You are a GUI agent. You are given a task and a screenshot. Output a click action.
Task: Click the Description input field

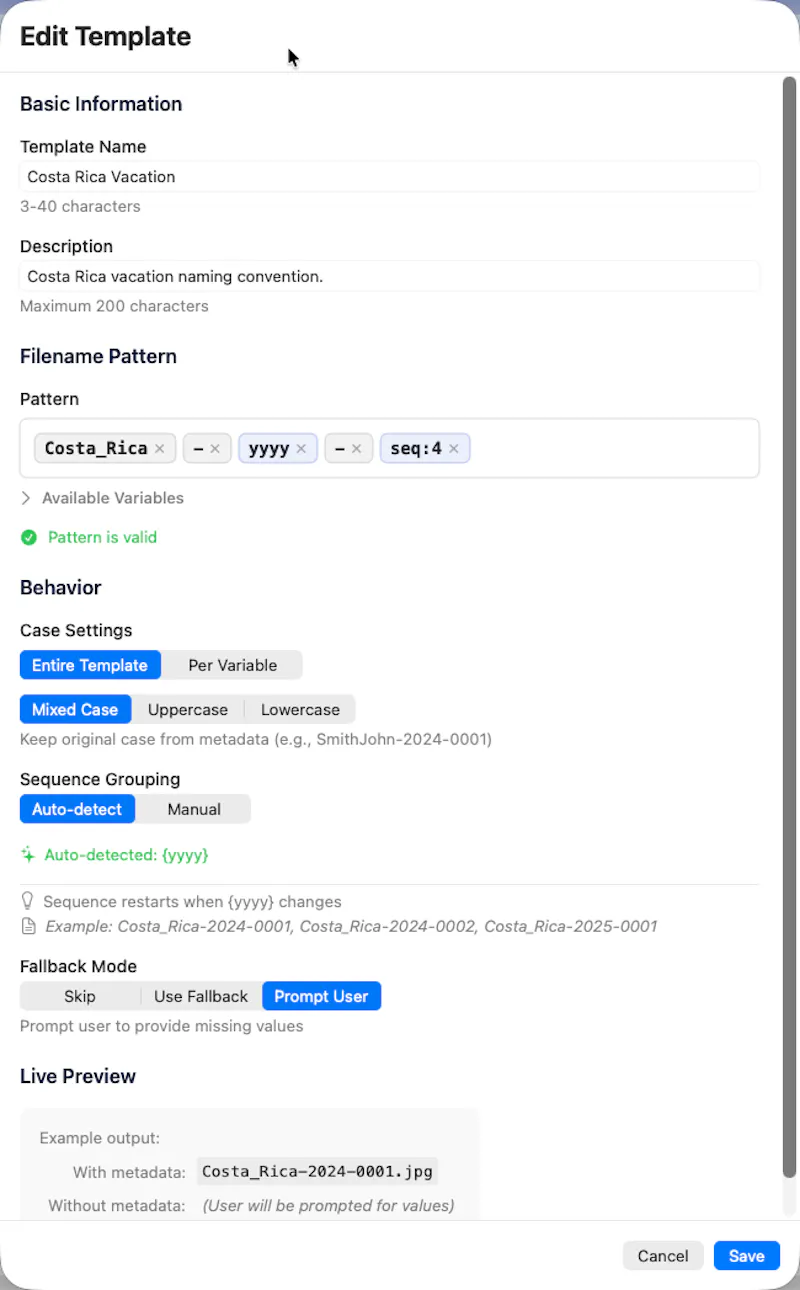tap(390, 276)
